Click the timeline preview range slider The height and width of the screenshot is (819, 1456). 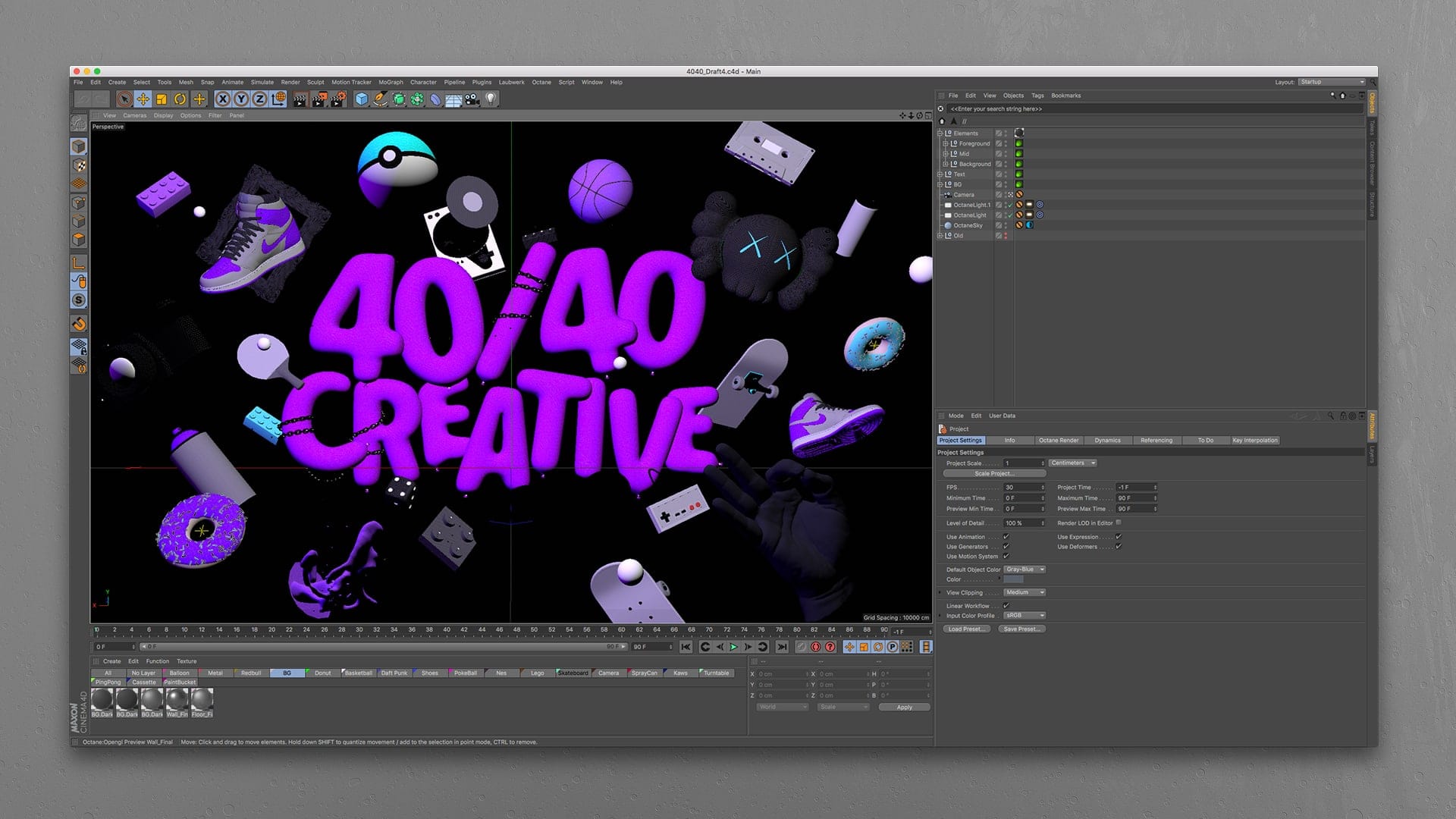[x=384, y=647]
